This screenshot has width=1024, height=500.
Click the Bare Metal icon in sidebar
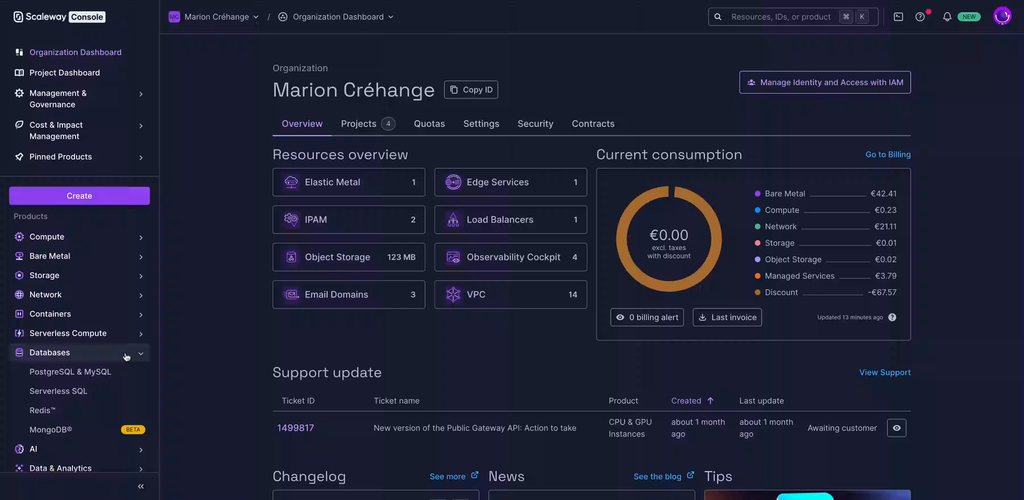(19, 256)
